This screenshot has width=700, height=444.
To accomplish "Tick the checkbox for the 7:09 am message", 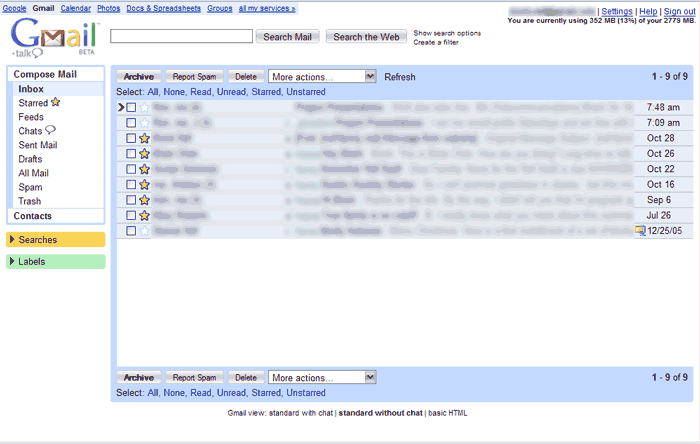I will coord(131,123).
